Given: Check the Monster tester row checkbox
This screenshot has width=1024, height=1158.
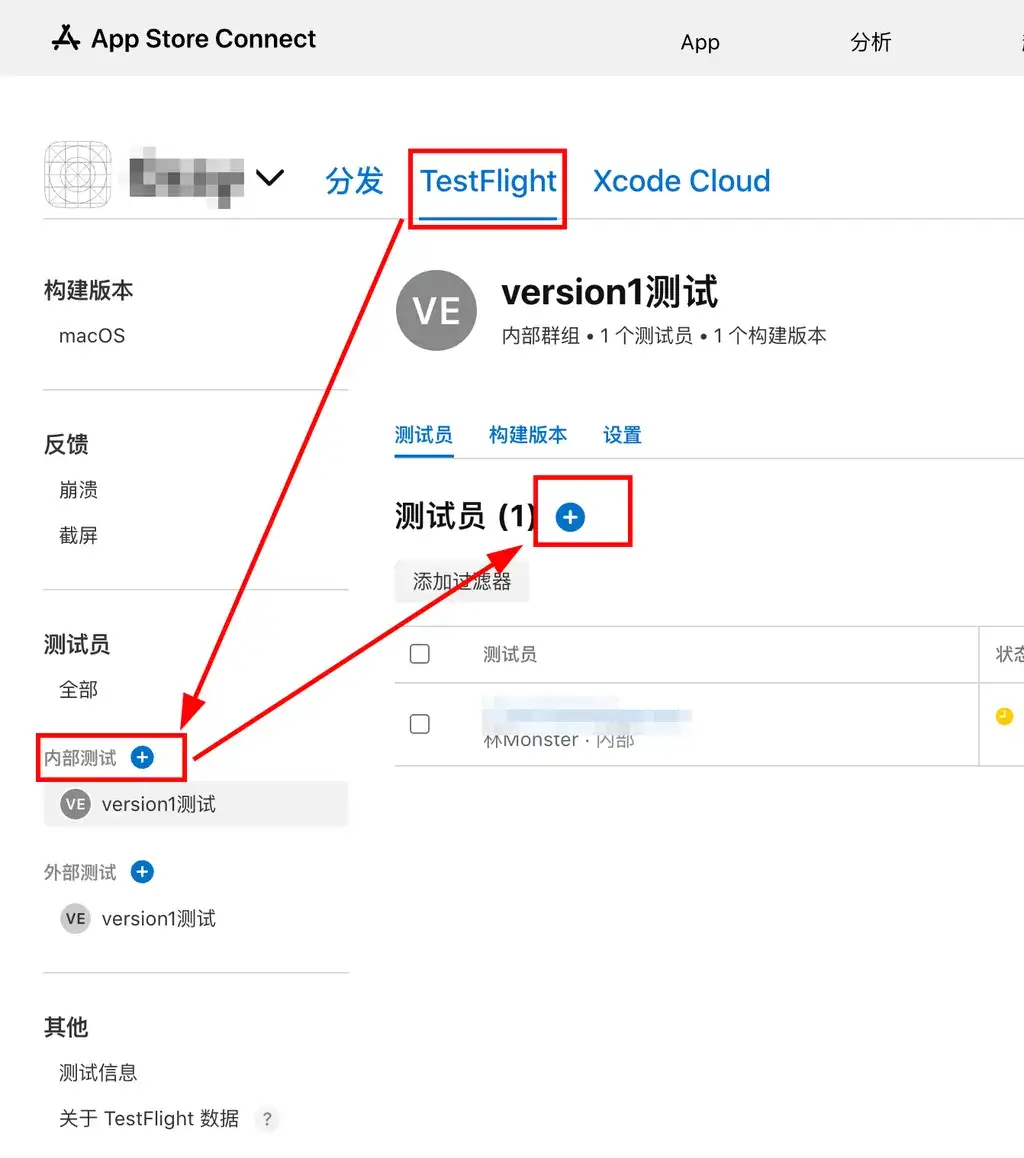Looking at the screenshot, I should coord(419,724).
